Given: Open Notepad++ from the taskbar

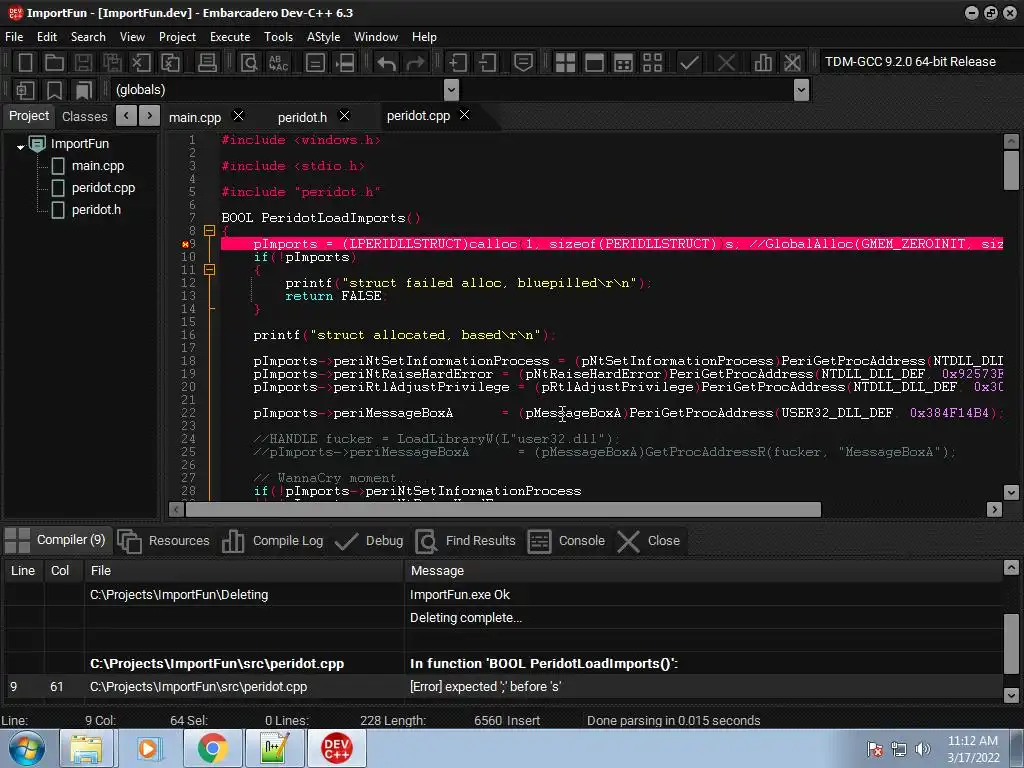Looking at the screenshot, I should click(x=274, y=748).
